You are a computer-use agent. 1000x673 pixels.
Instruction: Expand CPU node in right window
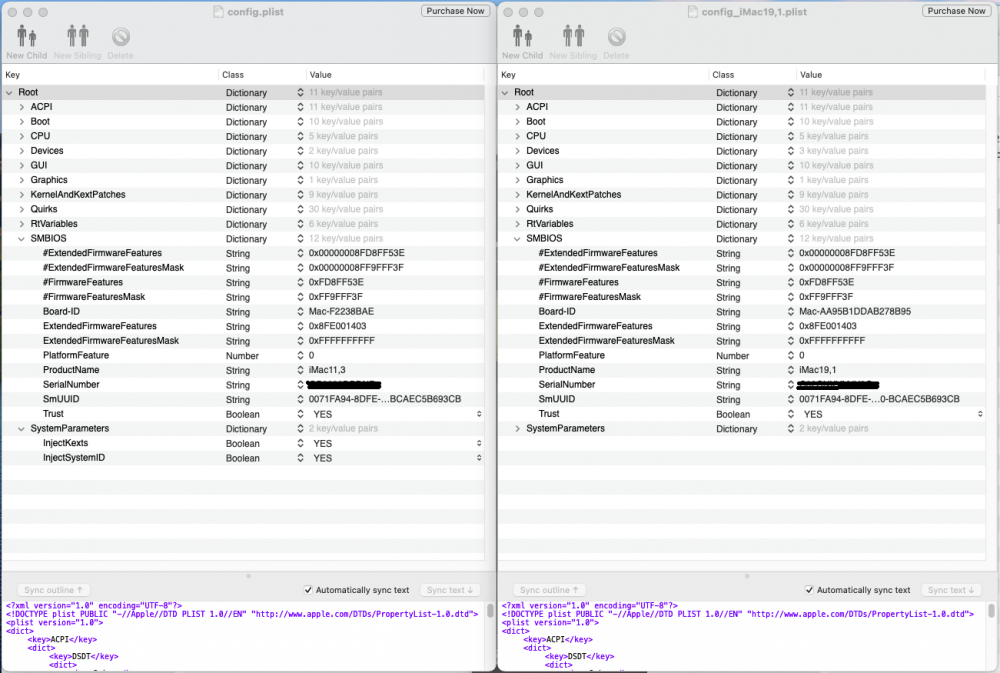coord(517,137)
